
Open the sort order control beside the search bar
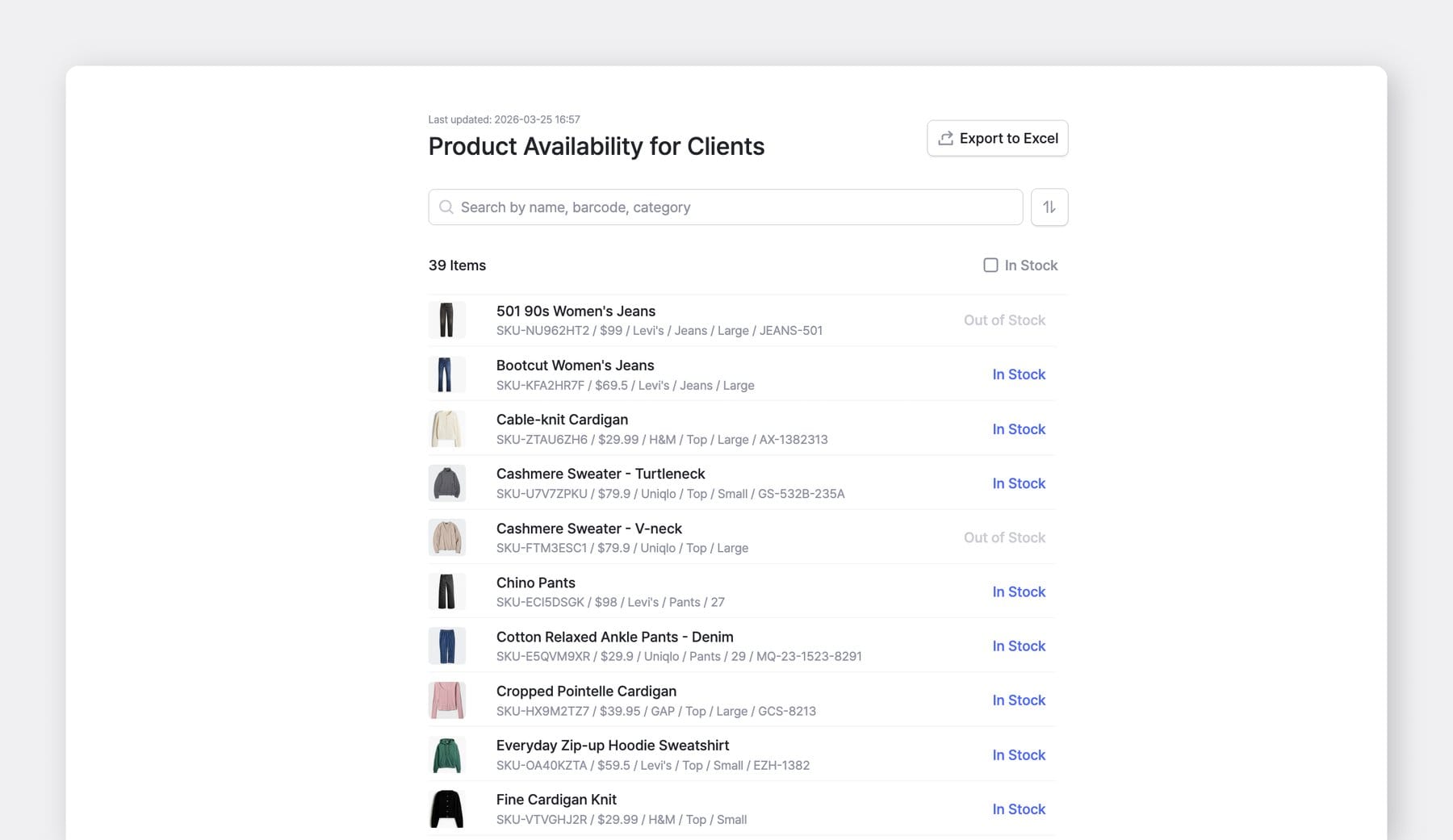tap(1049, 207)
